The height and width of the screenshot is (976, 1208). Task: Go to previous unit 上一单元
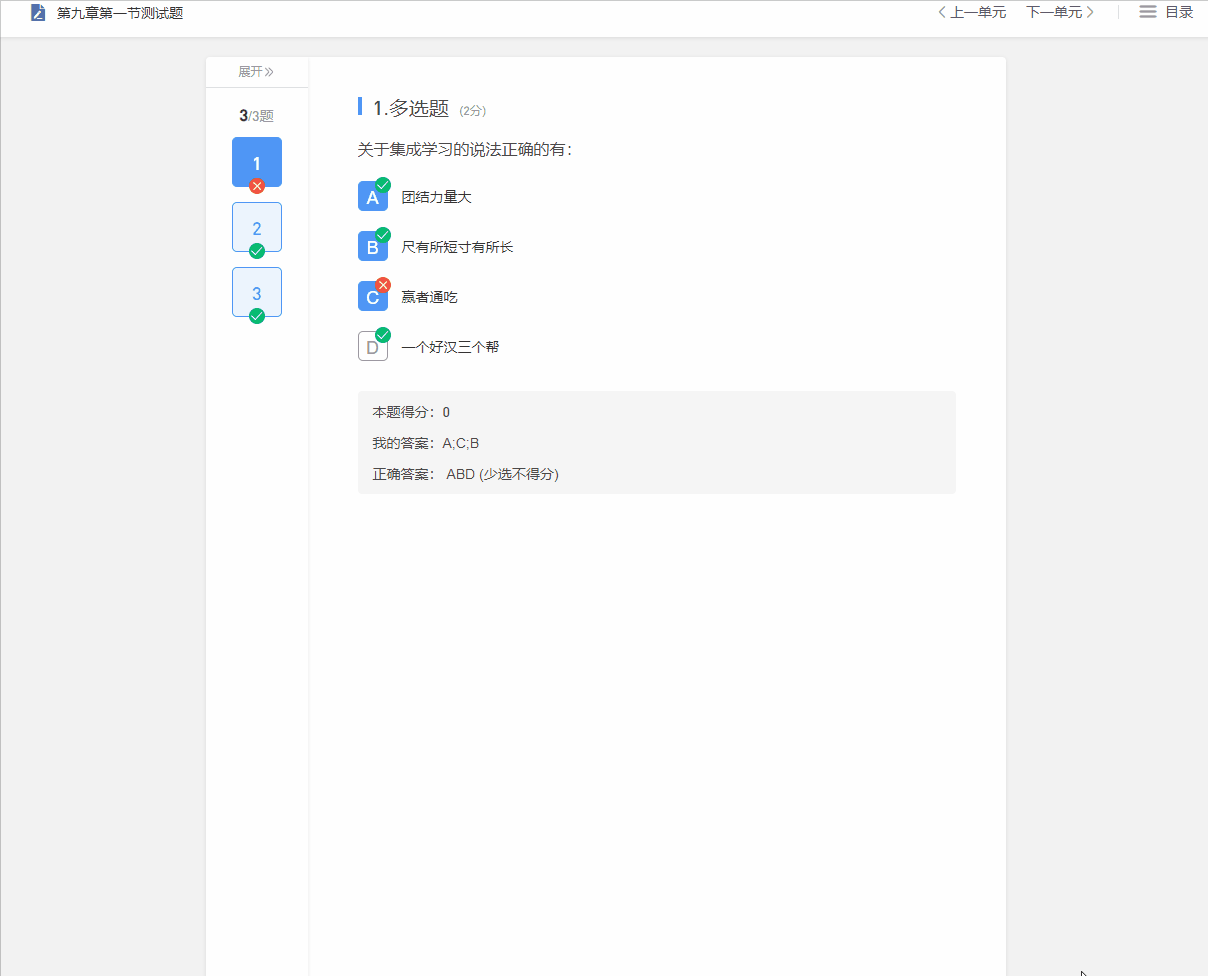(x=971, y=12)
